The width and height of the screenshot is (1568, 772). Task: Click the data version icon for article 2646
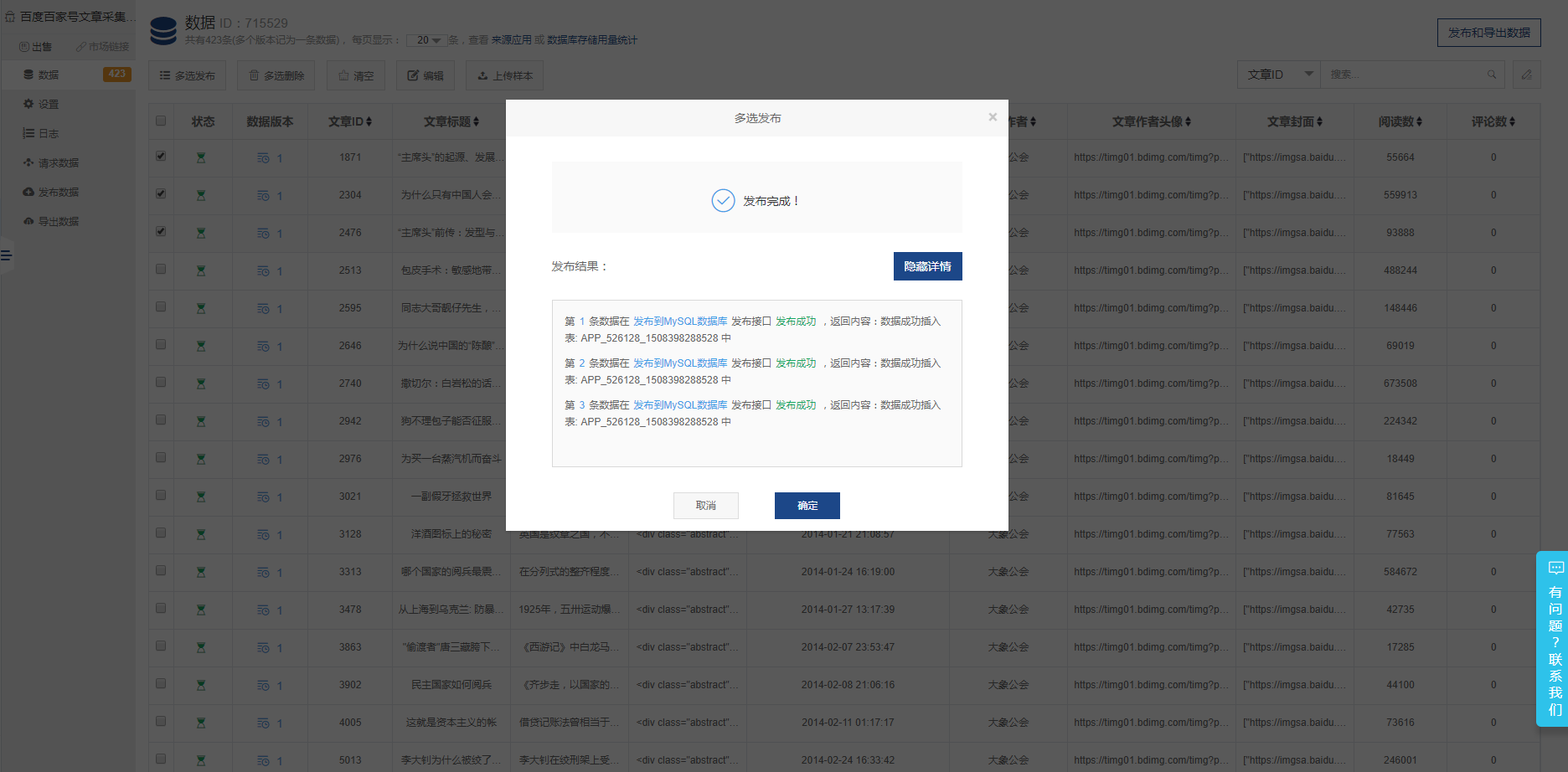click(x=264, y=346)
